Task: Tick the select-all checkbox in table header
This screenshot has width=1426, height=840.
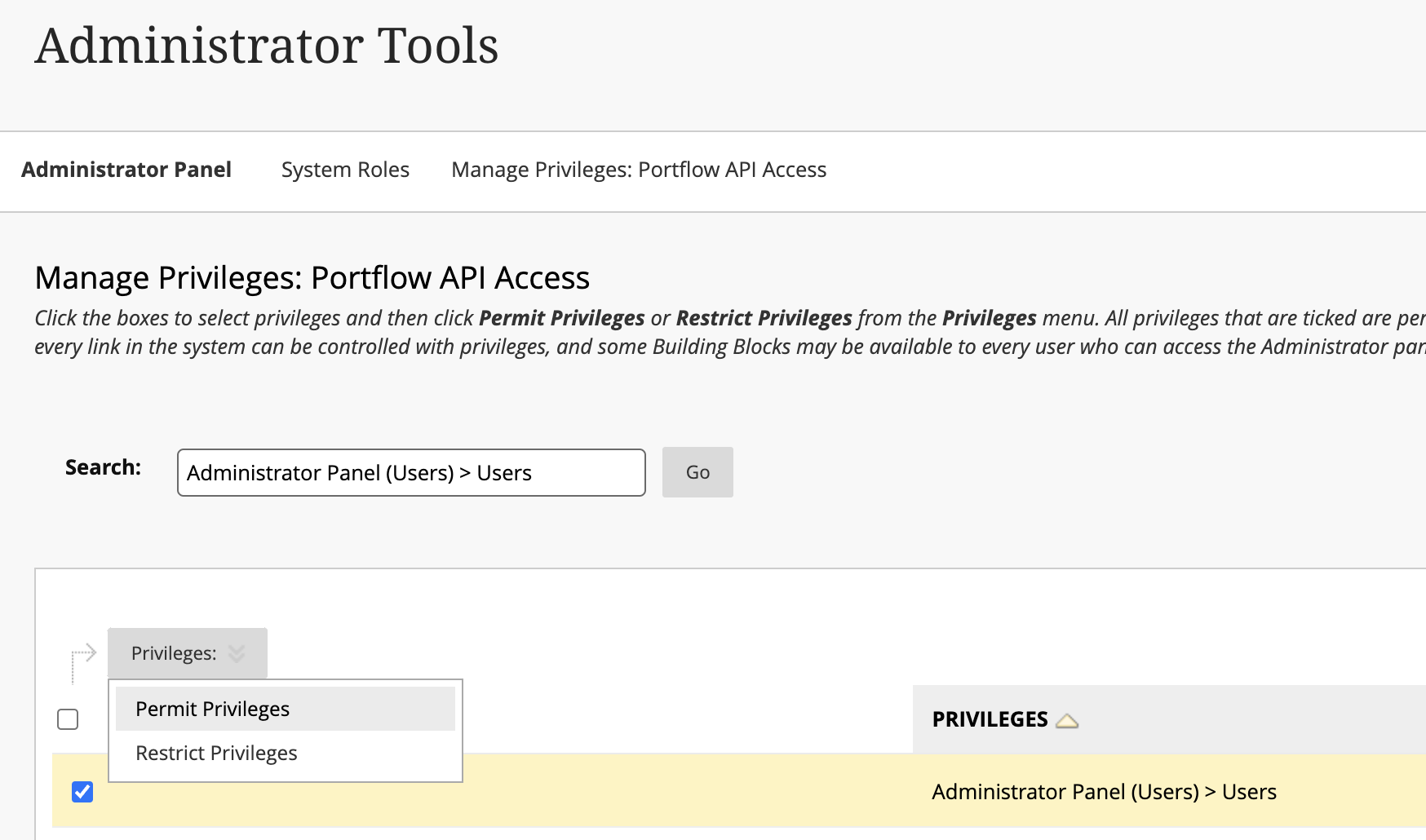Action: pos(68,719)
